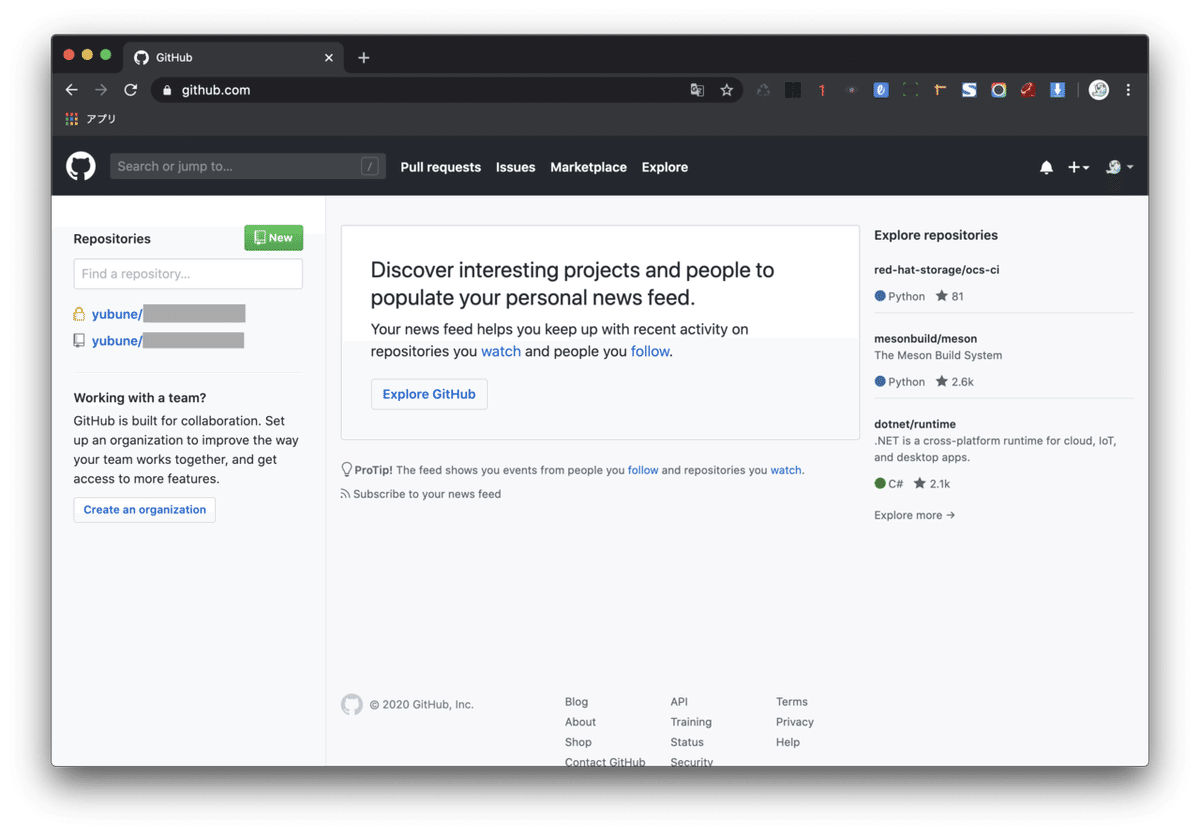Open the アプリ apps bookmark shortcut
The width and height of the screenshot is (1200, 834).
(x=91, y=119)
